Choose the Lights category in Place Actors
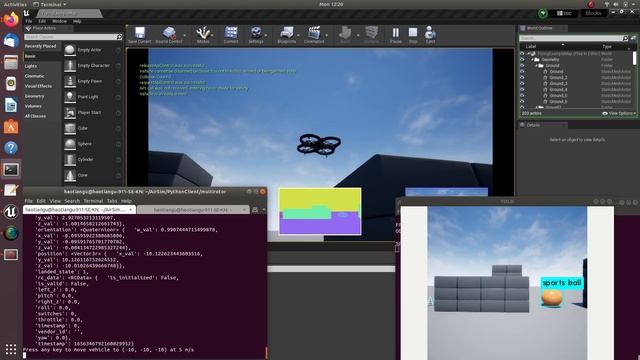The height and width of the screenshot is (360, 640). pos(31,66)
